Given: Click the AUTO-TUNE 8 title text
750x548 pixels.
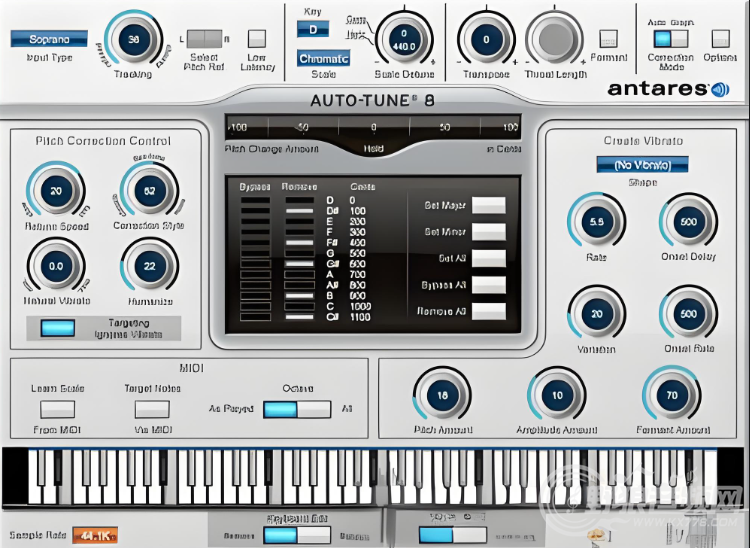Looking at the screenshot, I should pos(373,100).
